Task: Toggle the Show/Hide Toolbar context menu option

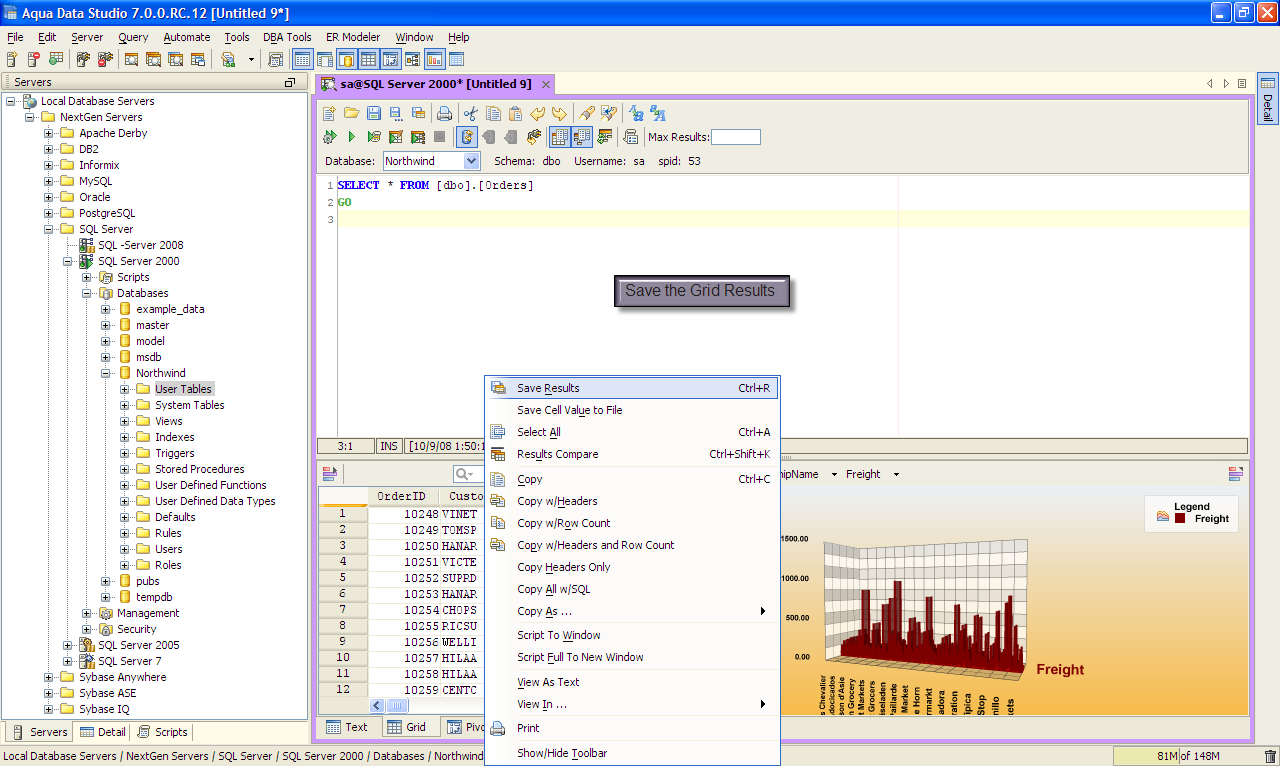Action: coord(561,753)
